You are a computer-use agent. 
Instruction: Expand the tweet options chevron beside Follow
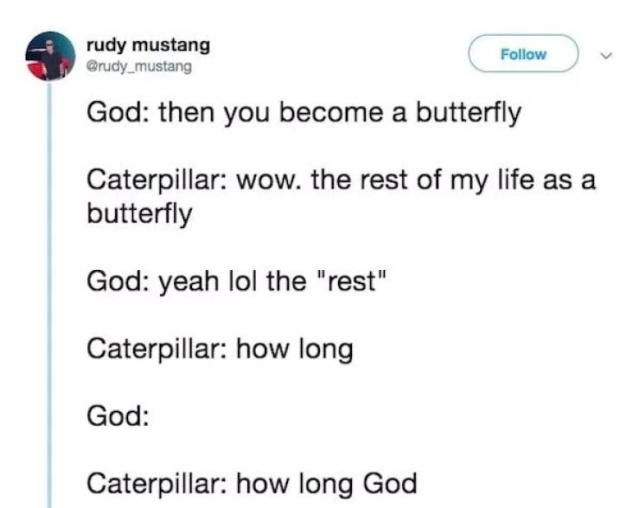pyautogui.click(x=607, y=55)
